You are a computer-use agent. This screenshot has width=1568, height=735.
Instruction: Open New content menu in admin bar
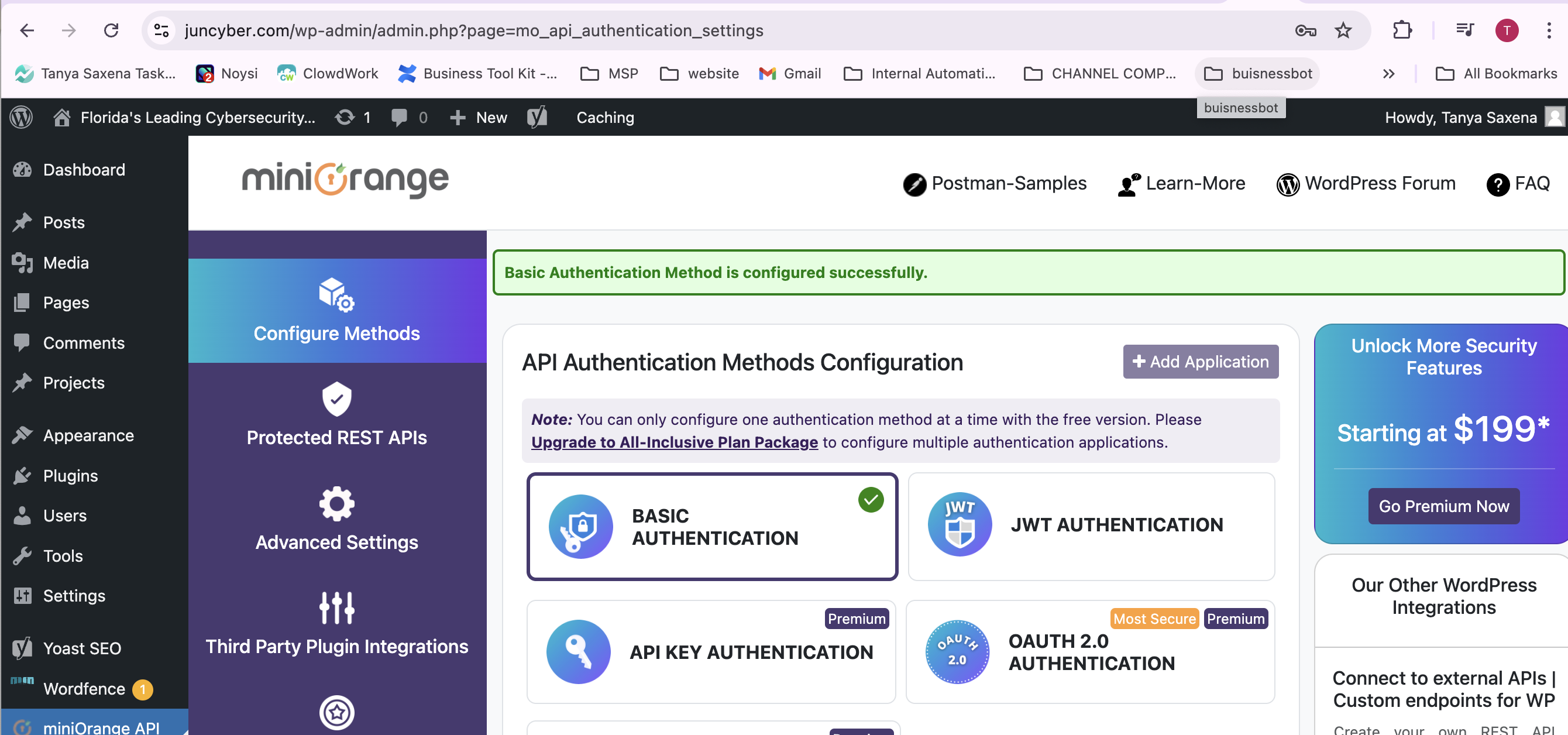coord(479,118)
